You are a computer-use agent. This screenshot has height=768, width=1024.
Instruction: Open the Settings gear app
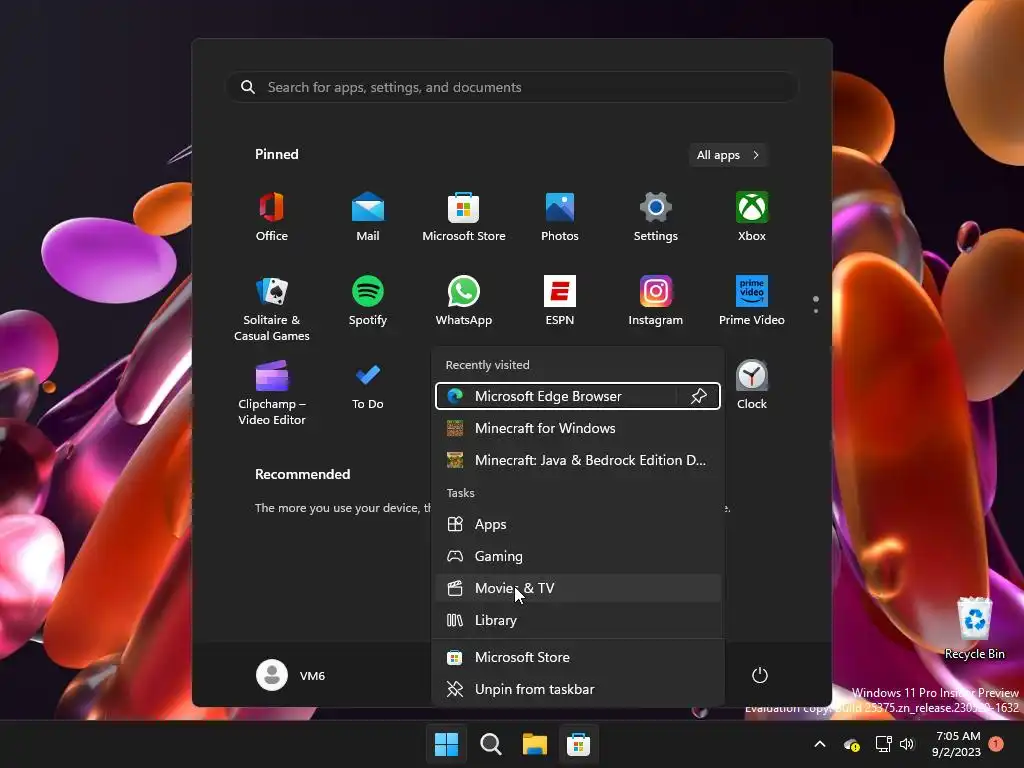(656, 217)
